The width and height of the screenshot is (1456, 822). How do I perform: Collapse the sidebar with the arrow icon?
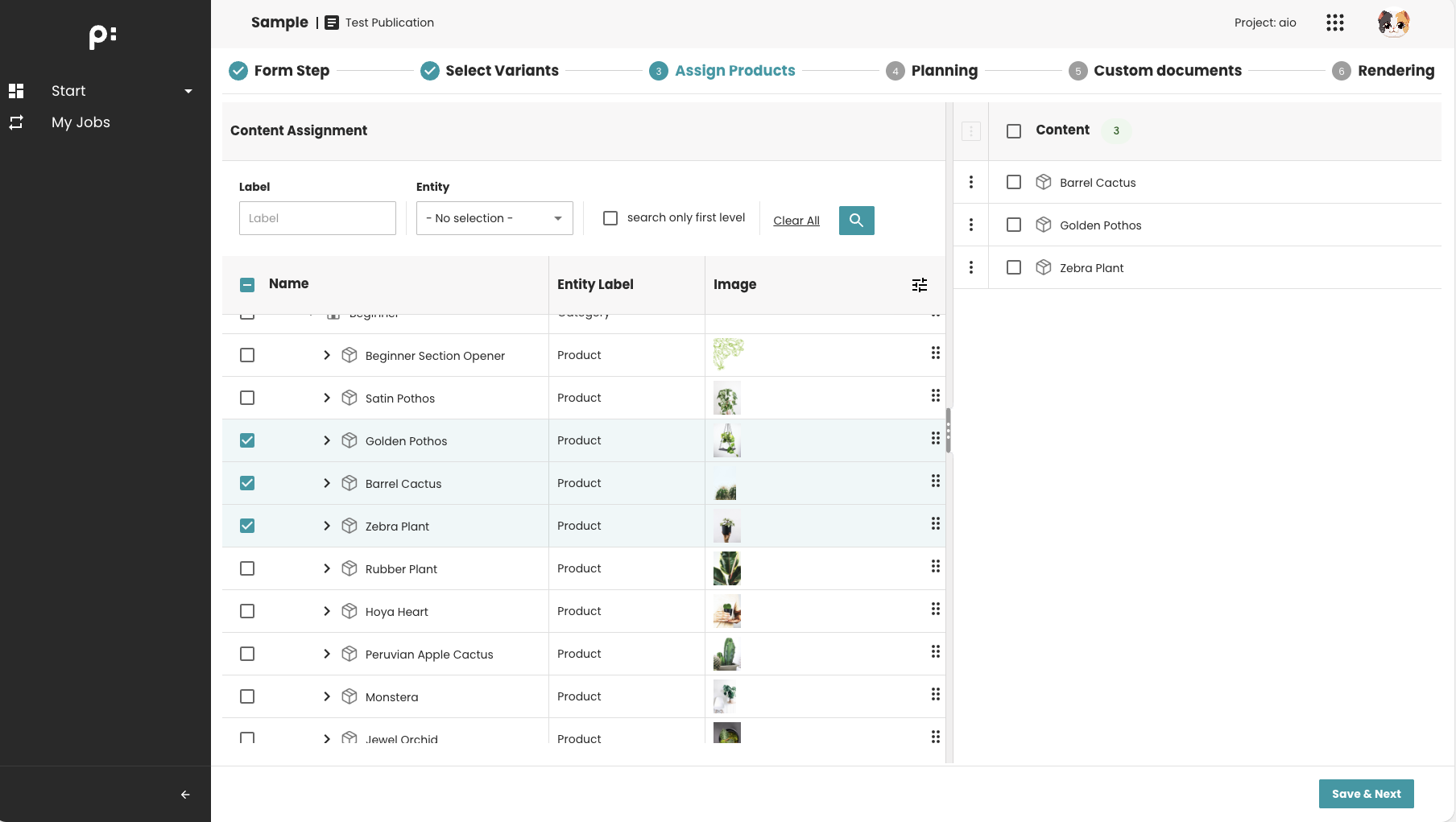[x=184, y=794]
